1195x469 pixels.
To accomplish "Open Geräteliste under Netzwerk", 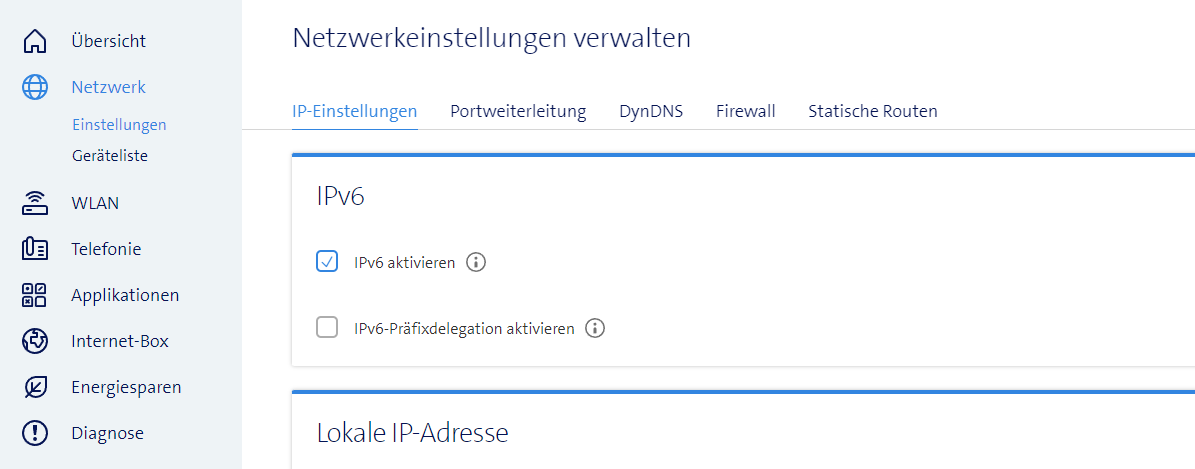I will point(110,156).
